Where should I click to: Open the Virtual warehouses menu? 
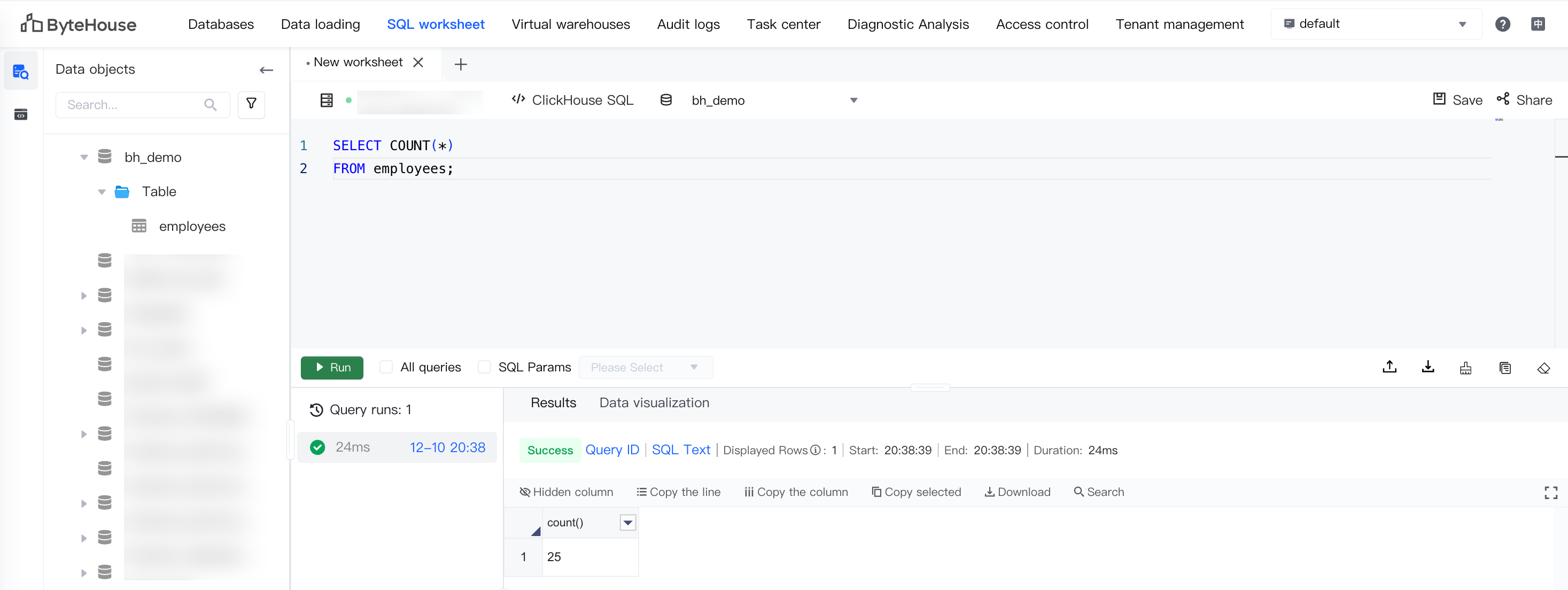pos(570,24)
